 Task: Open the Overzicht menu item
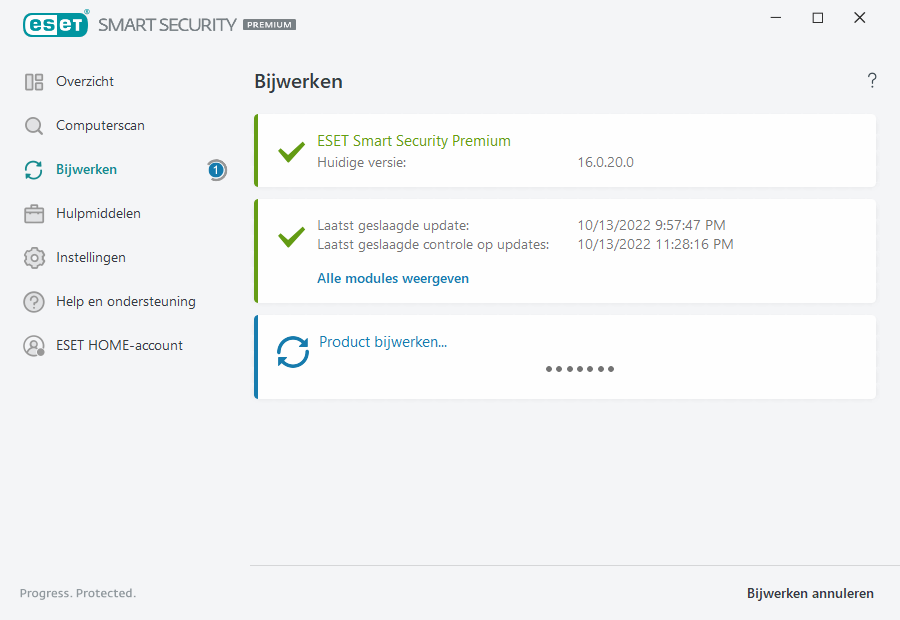click(x=85, y=82)
